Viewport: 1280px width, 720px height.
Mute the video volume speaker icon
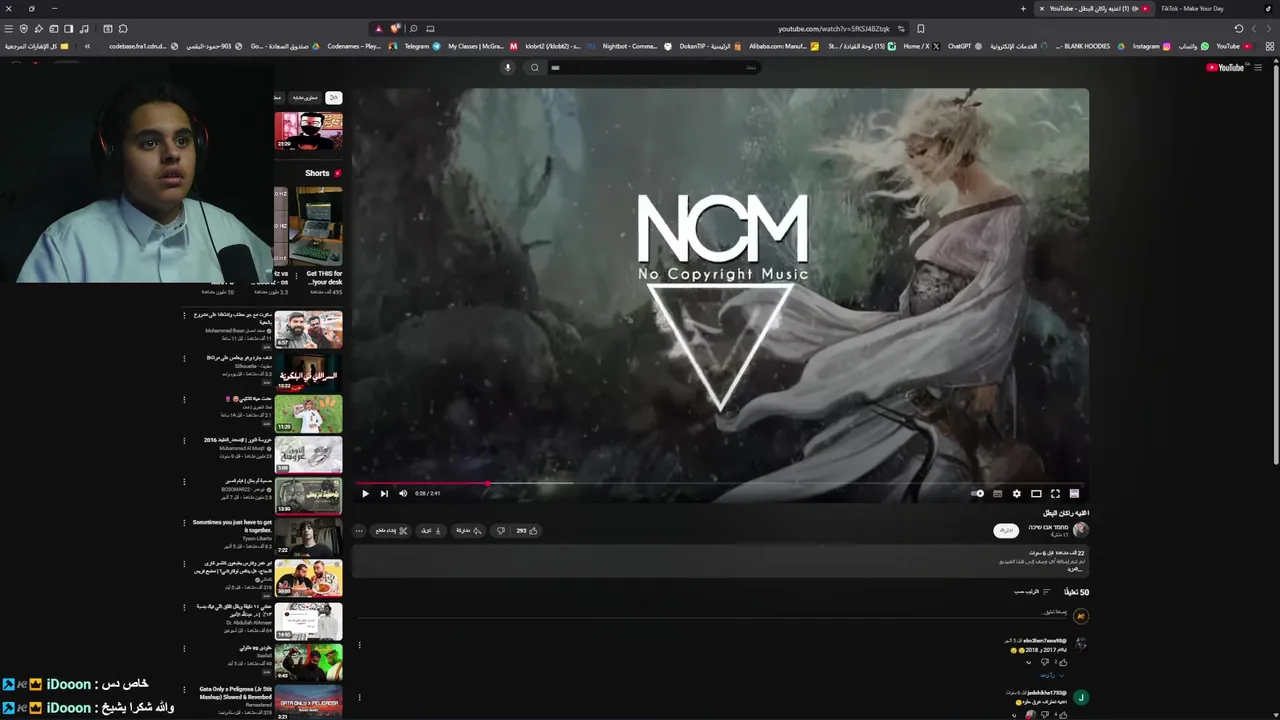pyautogui.click(x=403, y=493)
